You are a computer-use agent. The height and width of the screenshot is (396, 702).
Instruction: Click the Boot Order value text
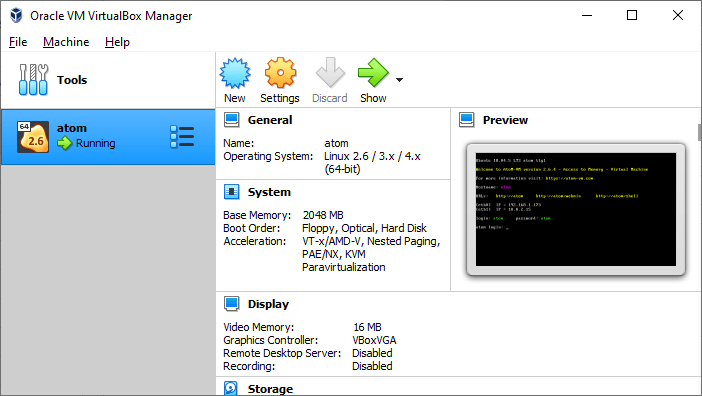coord(364,228)
